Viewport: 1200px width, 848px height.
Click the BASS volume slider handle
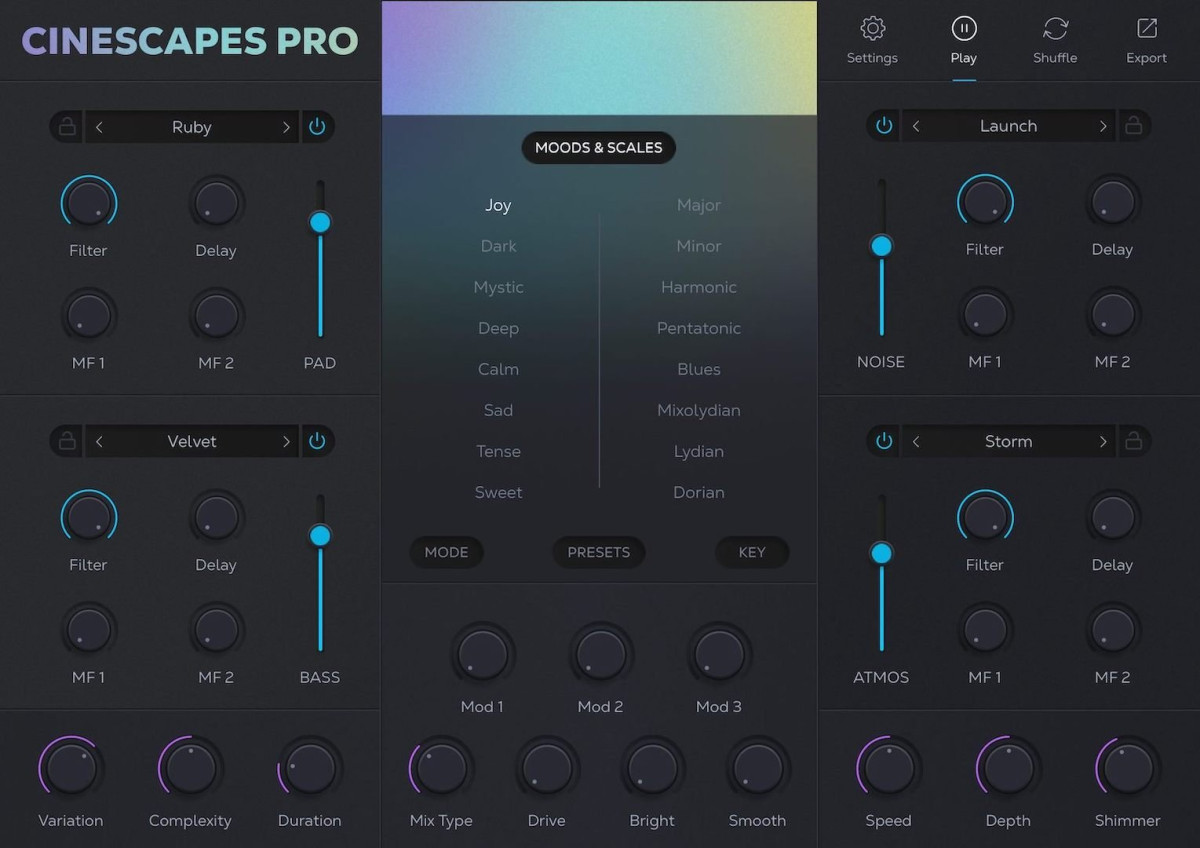(320, 536)
